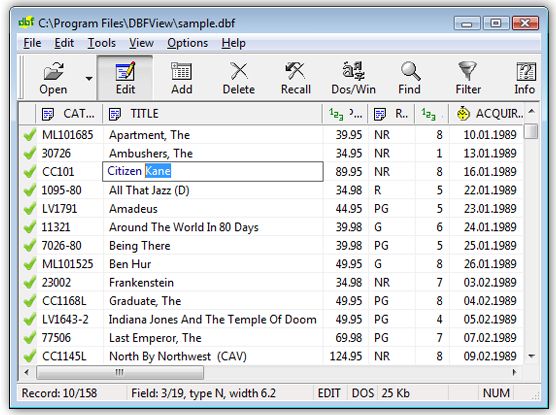The image size is (556, 415).
Task: Toggle green checkmark for CC1145L row
Action: pyautogui.click(x=29, y=356)
